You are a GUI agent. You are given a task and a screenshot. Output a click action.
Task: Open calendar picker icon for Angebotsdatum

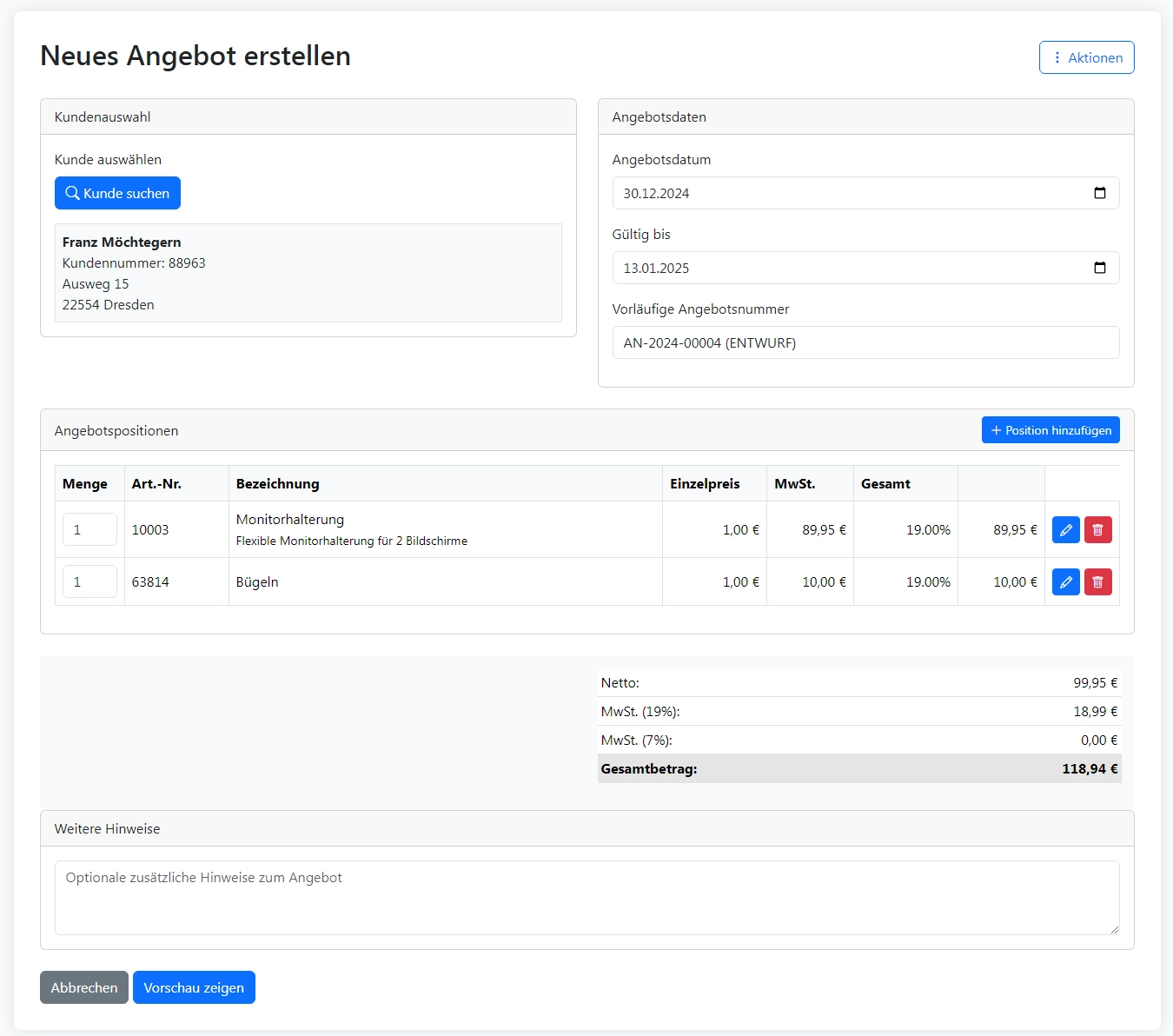click(1099, 193)
